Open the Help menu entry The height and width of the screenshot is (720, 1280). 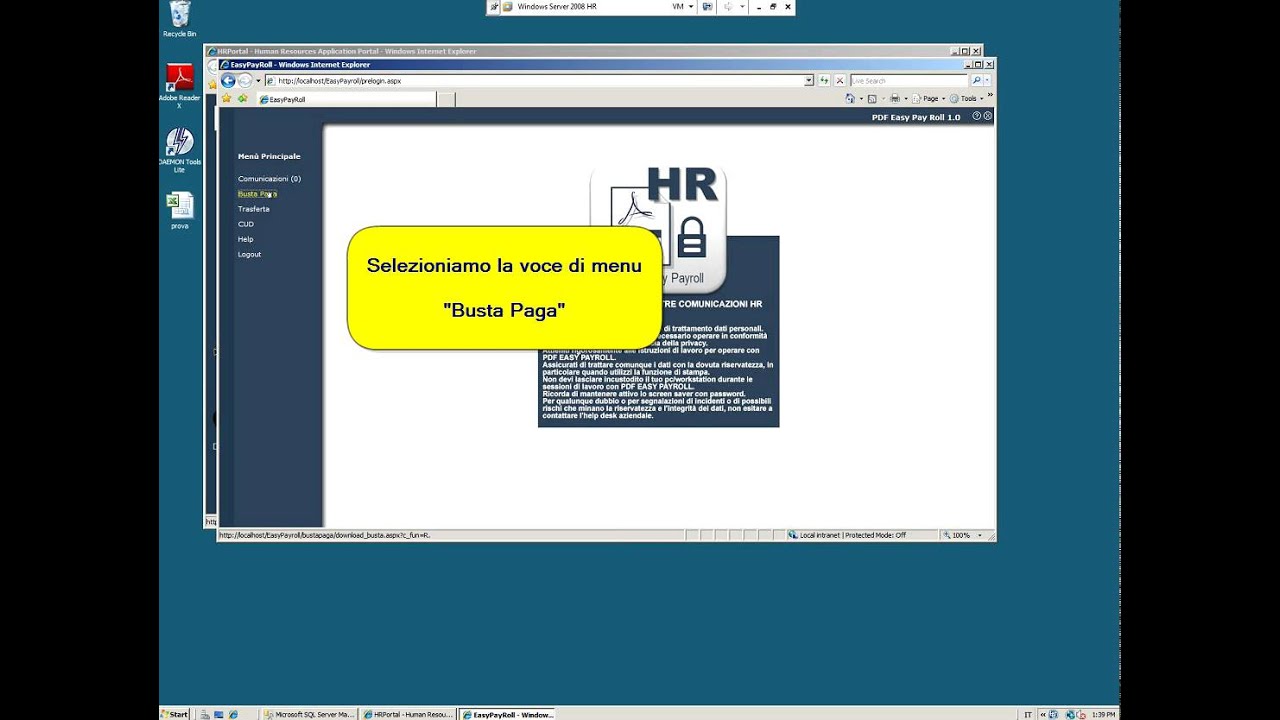(x=245, y=239)
